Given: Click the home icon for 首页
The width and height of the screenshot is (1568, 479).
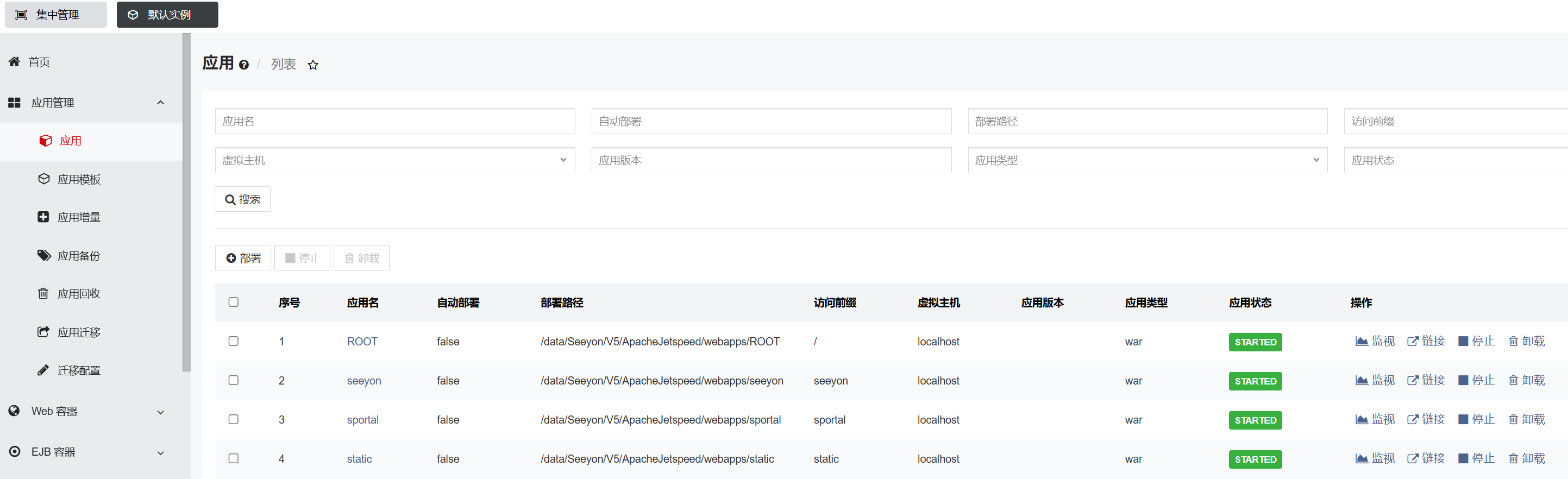Looking at the screenshot, I should (x=14, y=61).
